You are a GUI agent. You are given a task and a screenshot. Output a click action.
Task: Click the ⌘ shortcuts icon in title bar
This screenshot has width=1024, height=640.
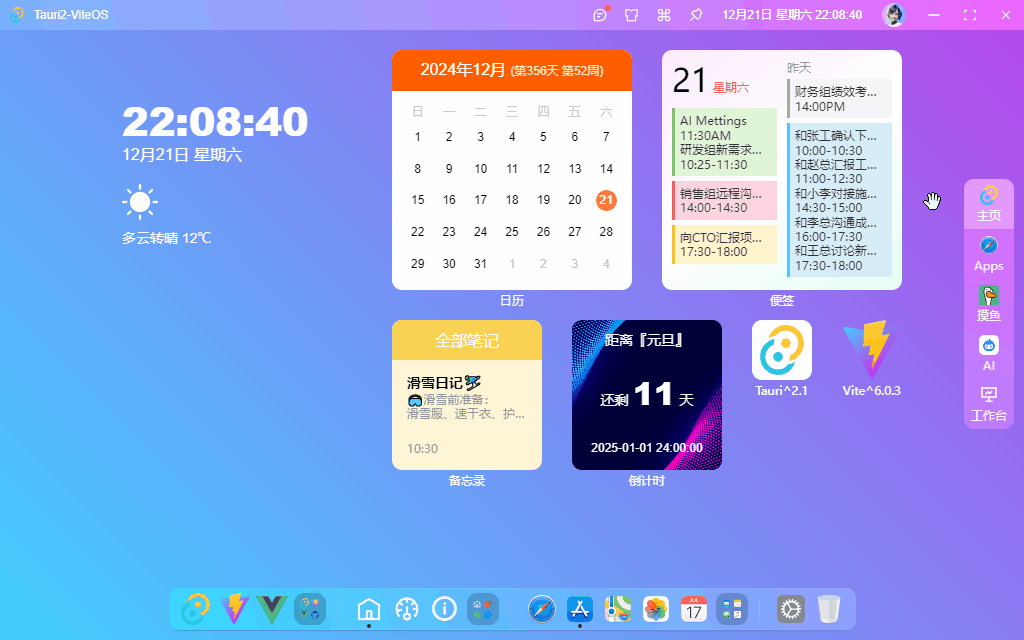click(663, 15)
